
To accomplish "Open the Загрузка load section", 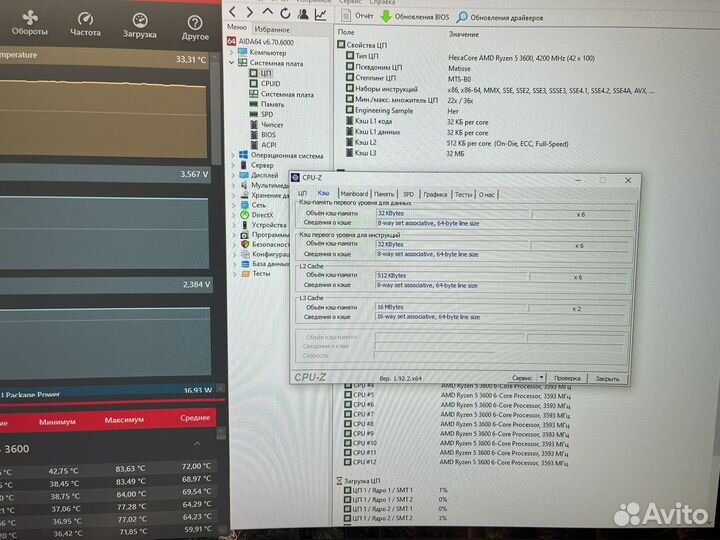I will pyautogui.click(x=140, y=27).
